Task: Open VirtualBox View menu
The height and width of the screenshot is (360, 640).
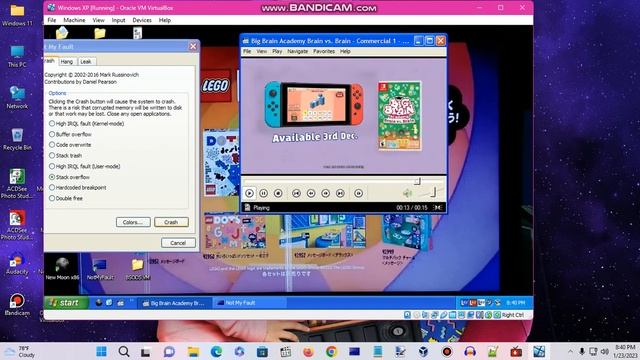Action: pyautogui.click(x=98, y=20)
